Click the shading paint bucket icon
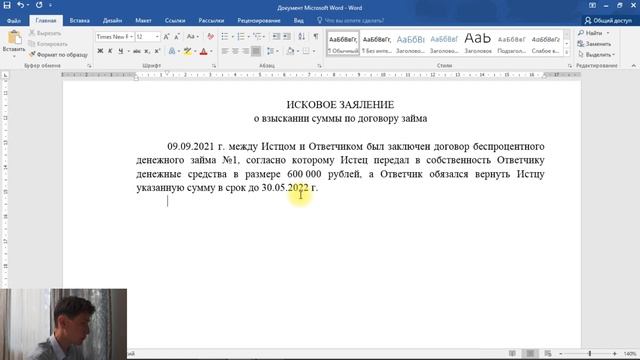Viewport: 640px width, 360px height. pos(290,51)
